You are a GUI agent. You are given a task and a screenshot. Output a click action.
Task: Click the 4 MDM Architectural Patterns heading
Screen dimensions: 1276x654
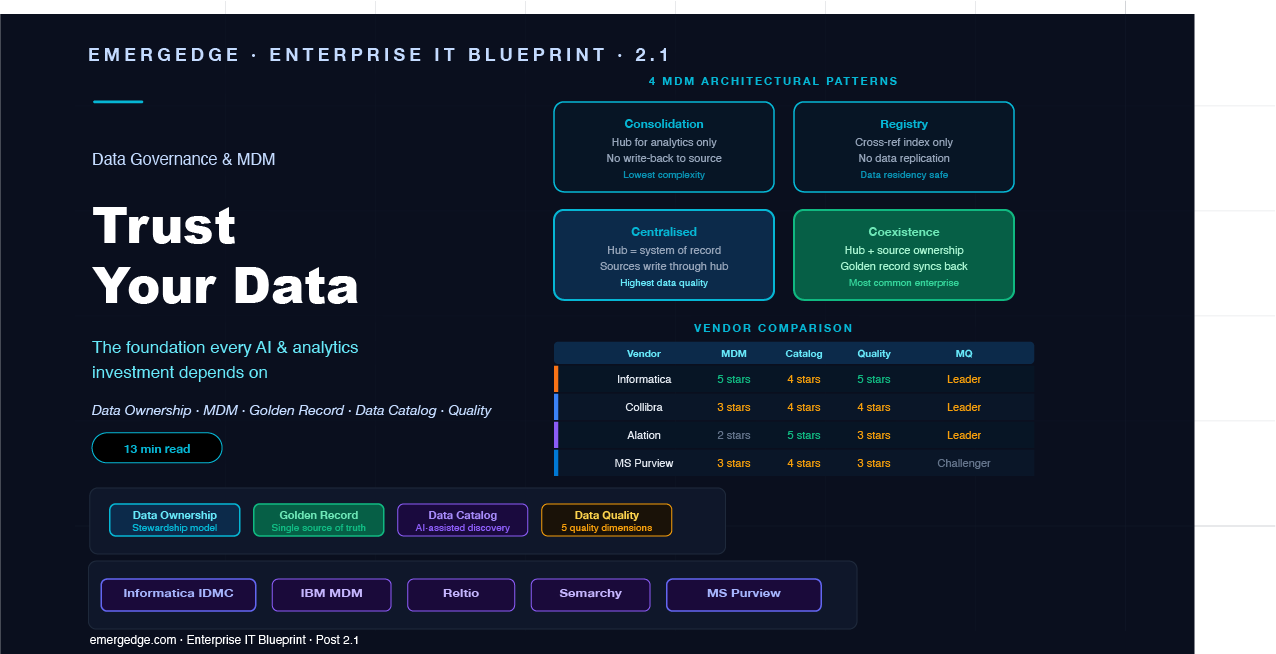click(x=773, y=81)
